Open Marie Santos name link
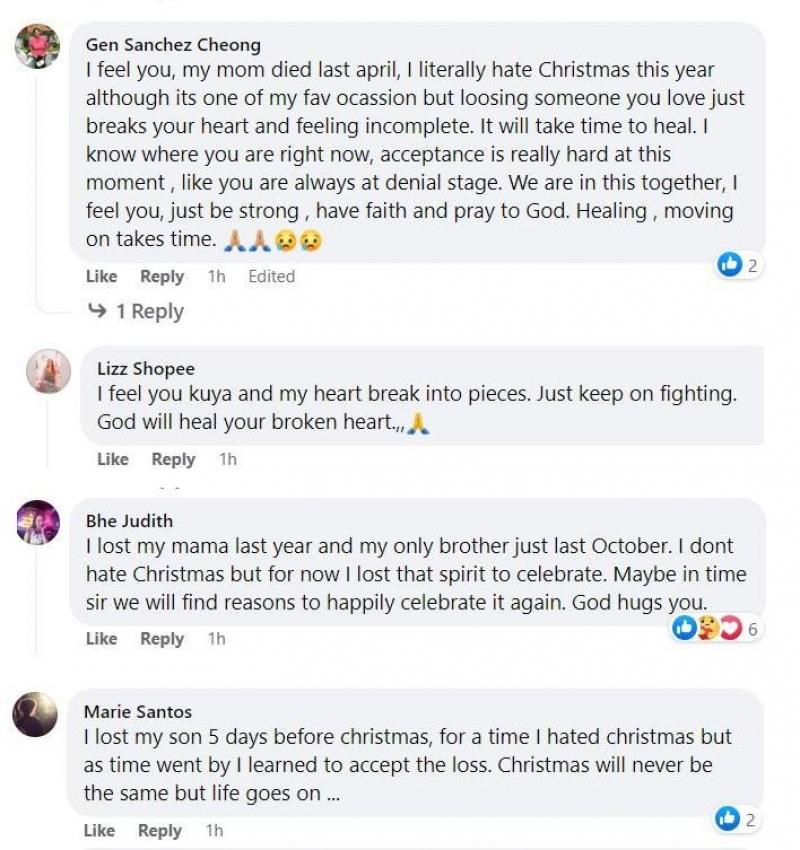The image size is (800, 850). [x=137, y=712]
